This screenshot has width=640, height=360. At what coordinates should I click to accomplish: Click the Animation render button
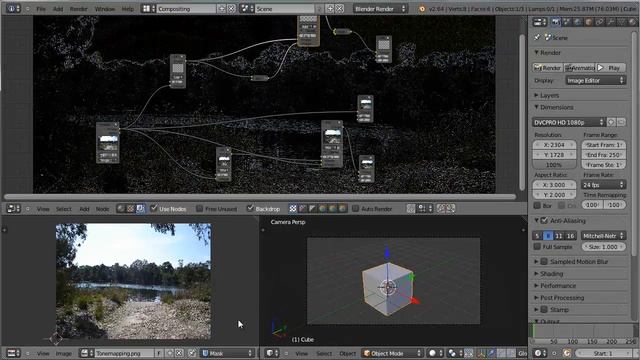[580, 68]
